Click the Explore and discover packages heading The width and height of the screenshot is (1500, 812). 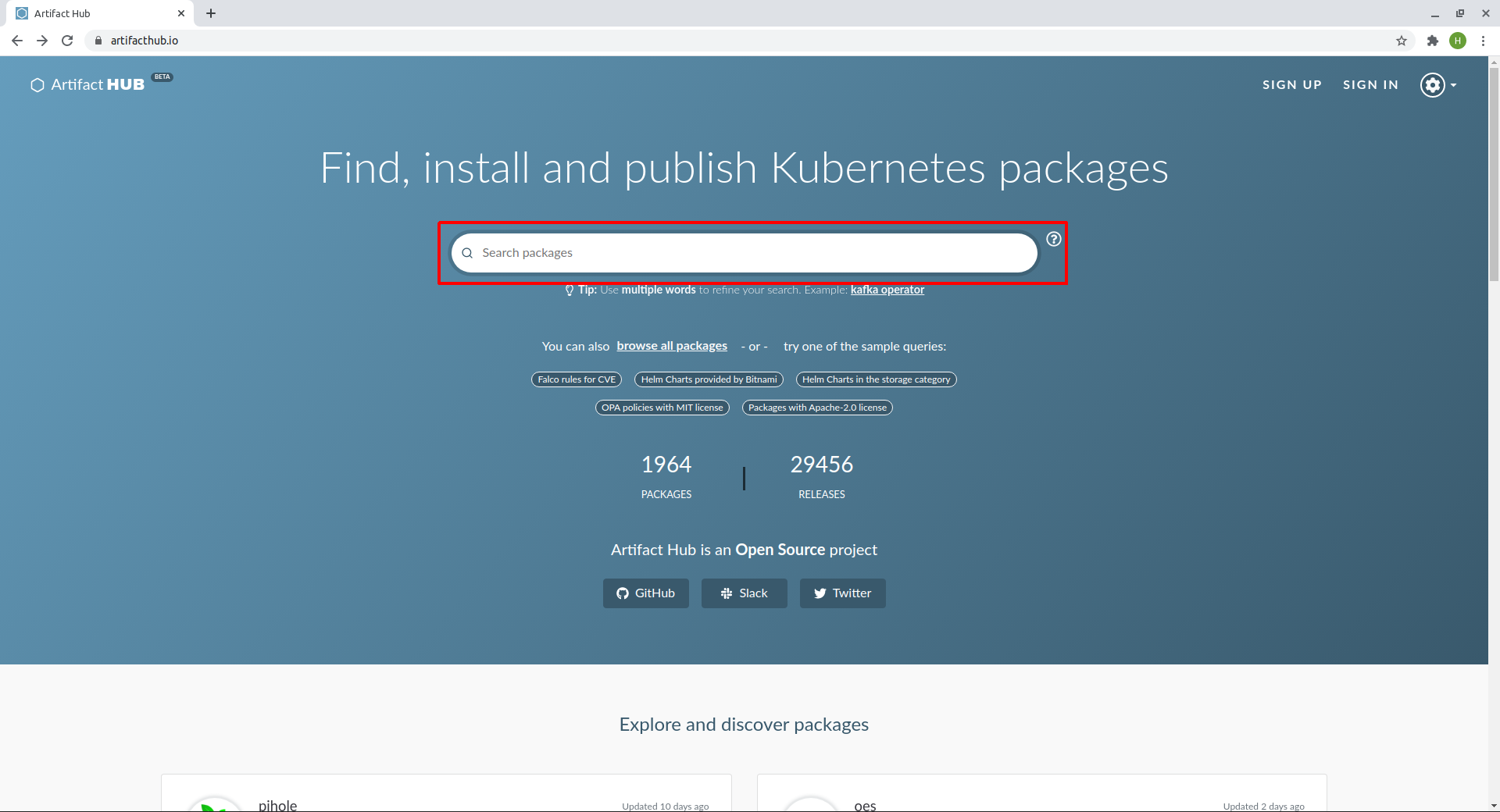[x=744, y=725]
